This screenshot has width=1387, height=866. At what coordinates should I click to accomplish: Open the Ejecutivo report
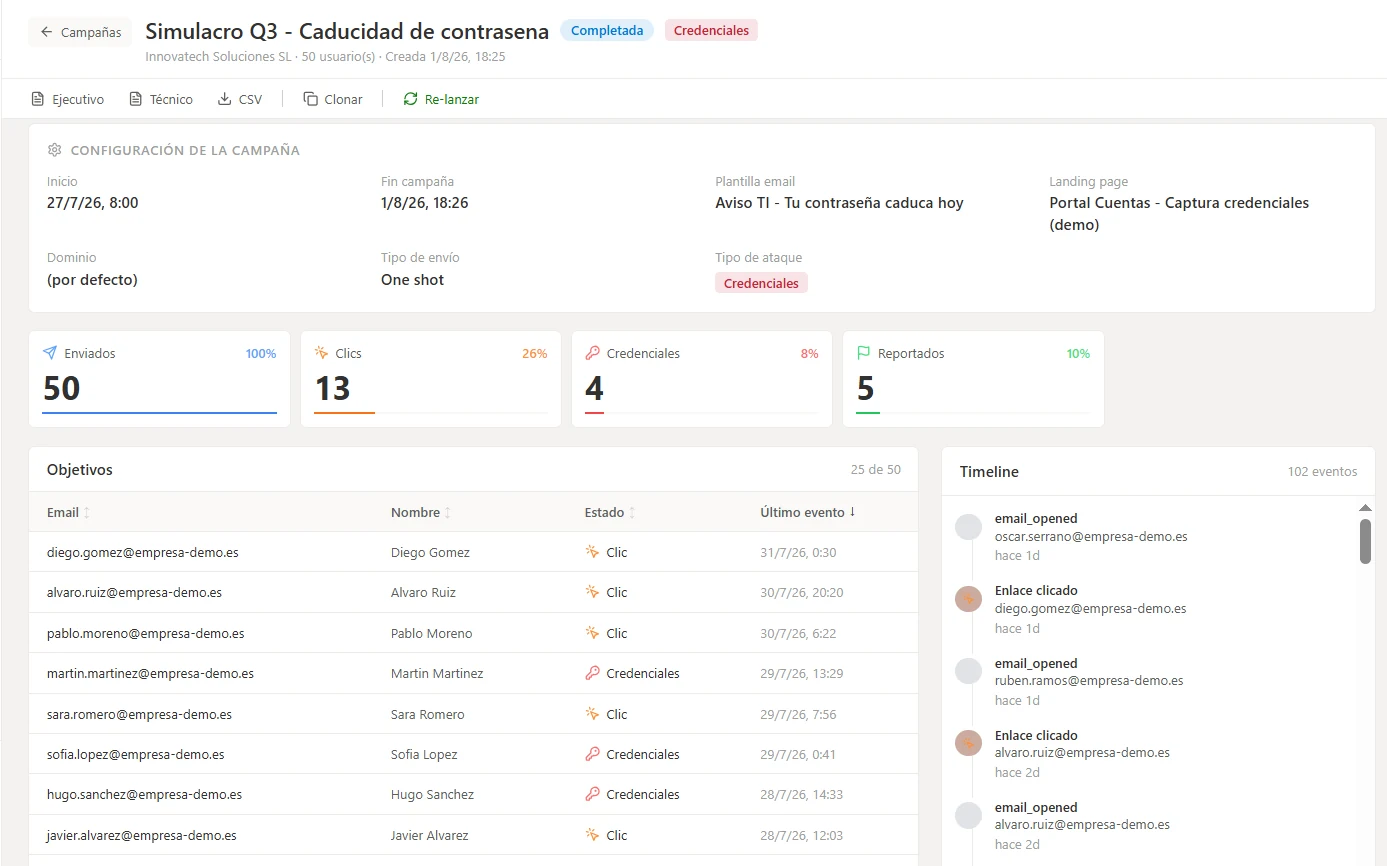point(67,99)
